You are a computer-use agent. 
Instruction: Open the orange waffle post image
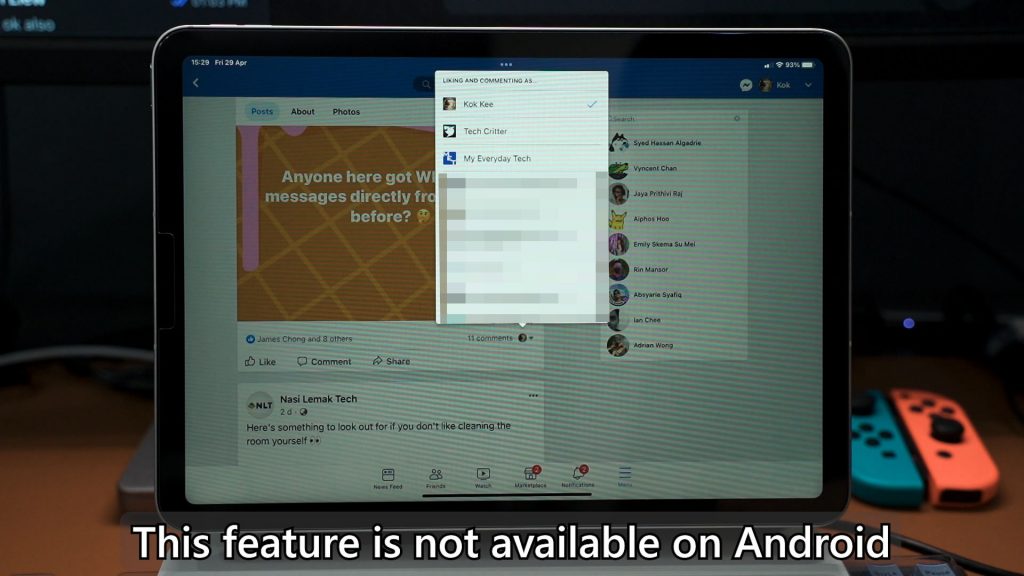point(336,223)
